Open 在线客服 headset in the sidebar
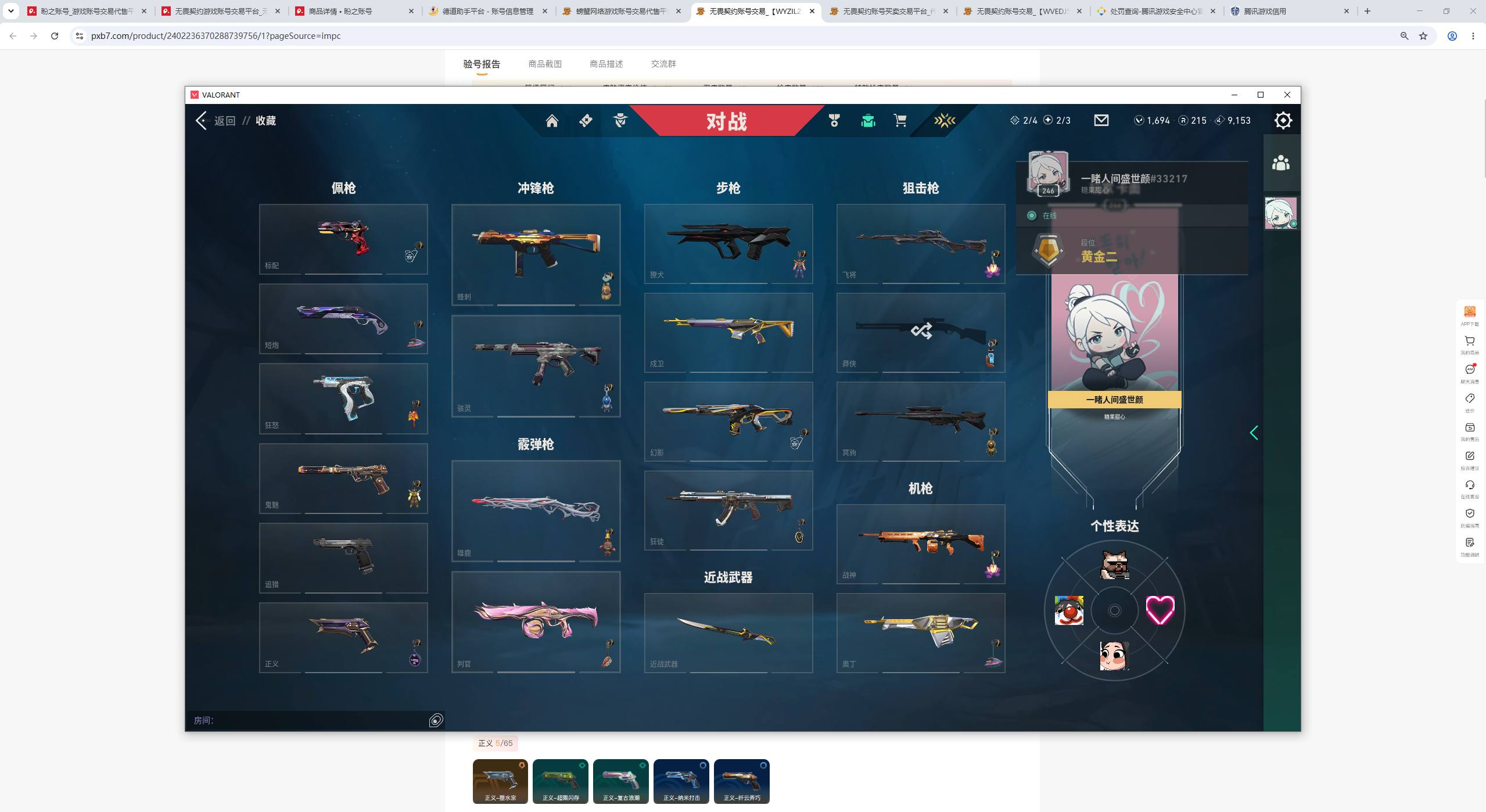 [1470, 488]
